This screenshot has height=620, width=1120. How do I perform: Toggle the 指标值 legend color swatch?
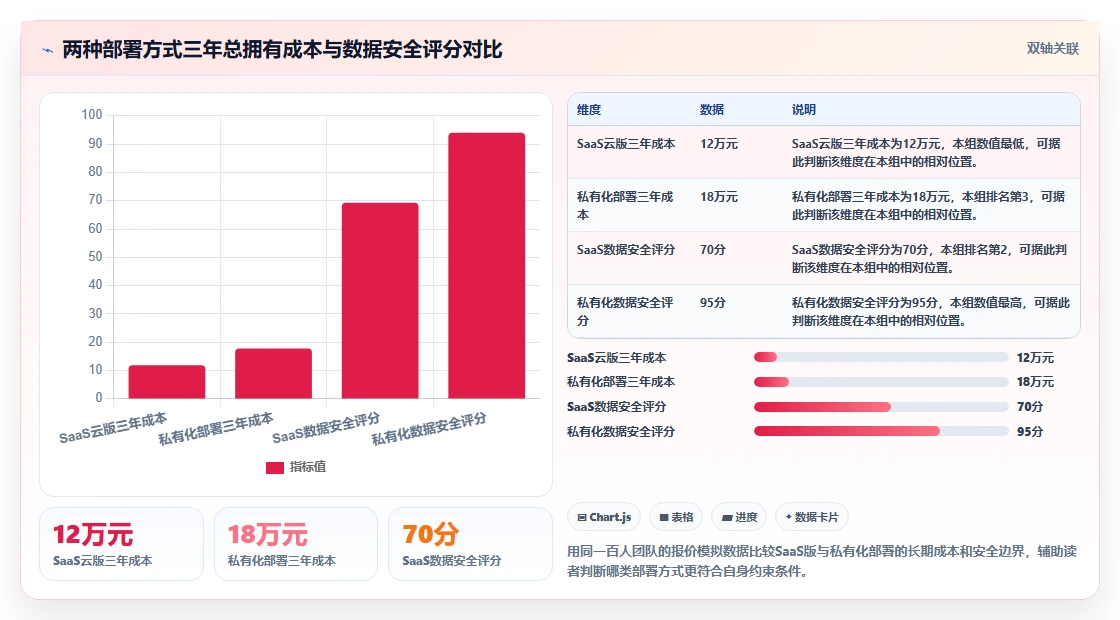pyautogui.click(x=274, y=467)
